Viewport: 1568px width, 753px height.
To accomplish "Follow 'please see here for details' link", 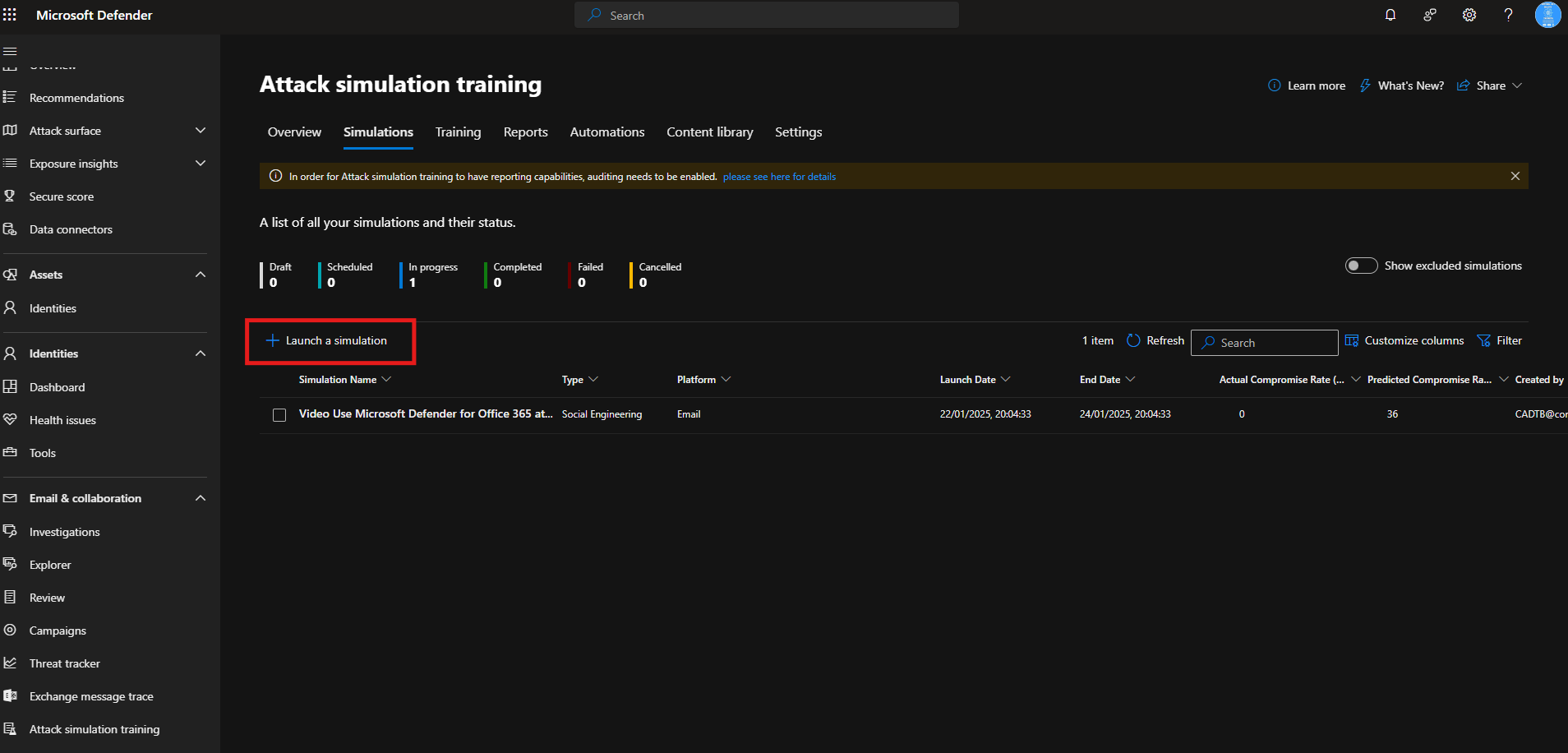I will point(779,177).
